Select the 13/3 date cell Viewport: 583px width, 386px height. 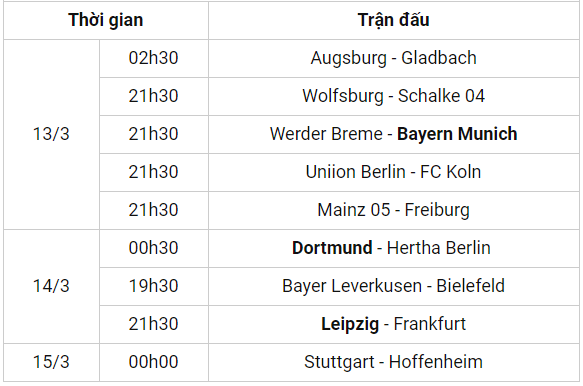click(51, 134)
